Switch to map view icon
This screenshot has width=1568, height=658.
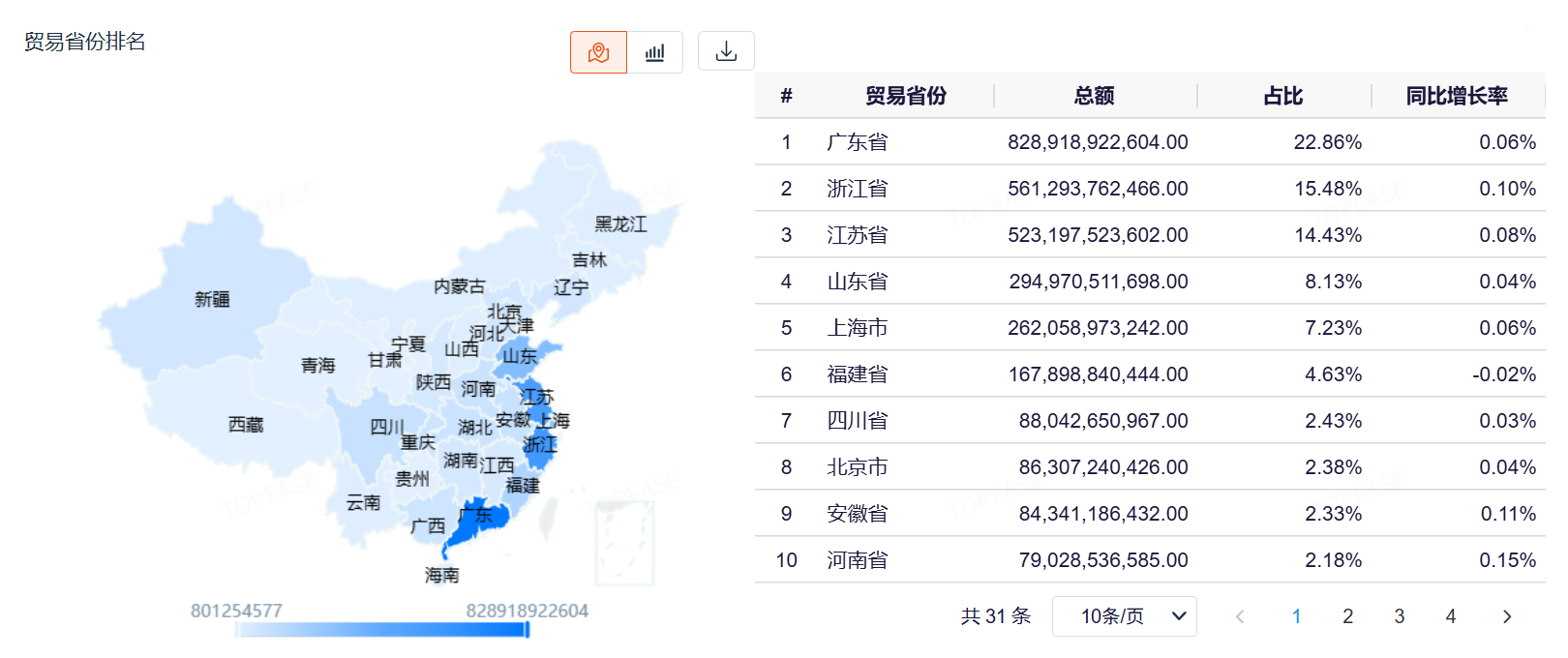pos(598,52)
